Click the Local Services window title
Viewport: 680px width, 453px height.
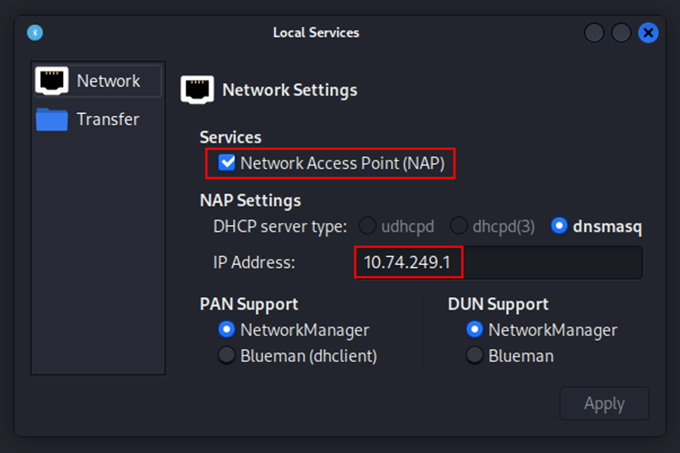[x=316, y=33]
